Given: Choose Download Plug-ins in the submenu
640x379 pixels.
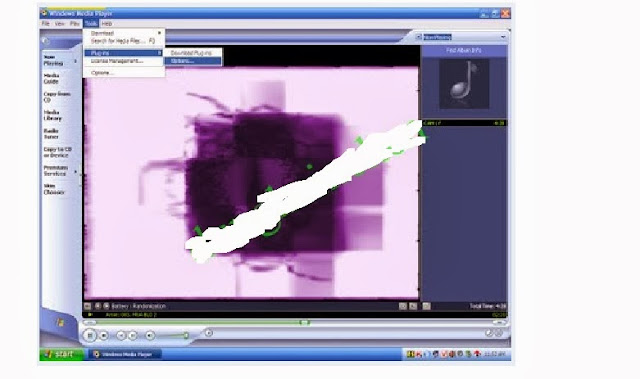Looking at the screenshot, I should (193, 53).
